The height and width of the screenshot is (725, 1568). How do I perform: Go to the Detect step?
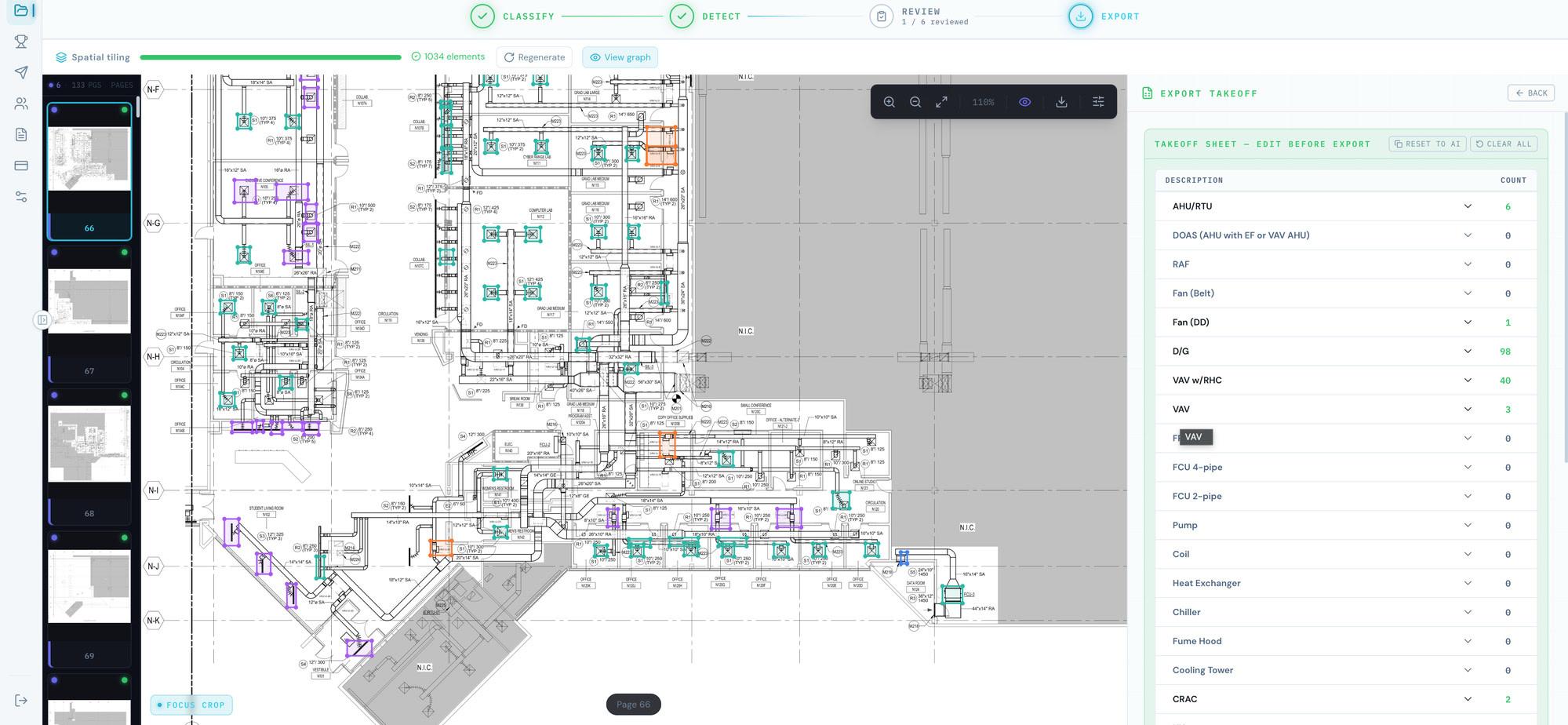[x=705, y=16]
